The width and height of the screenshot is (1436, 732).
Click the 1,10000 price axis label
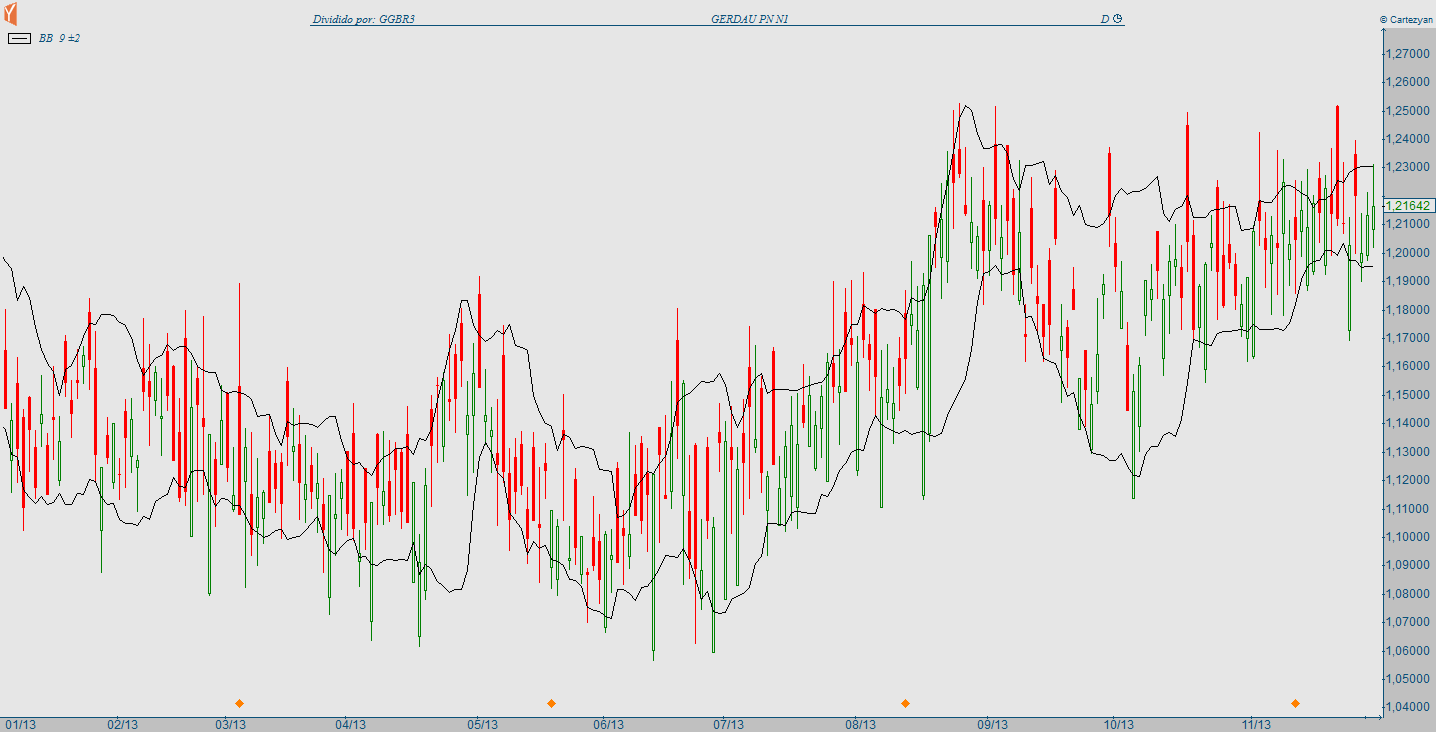[1407, 537]
